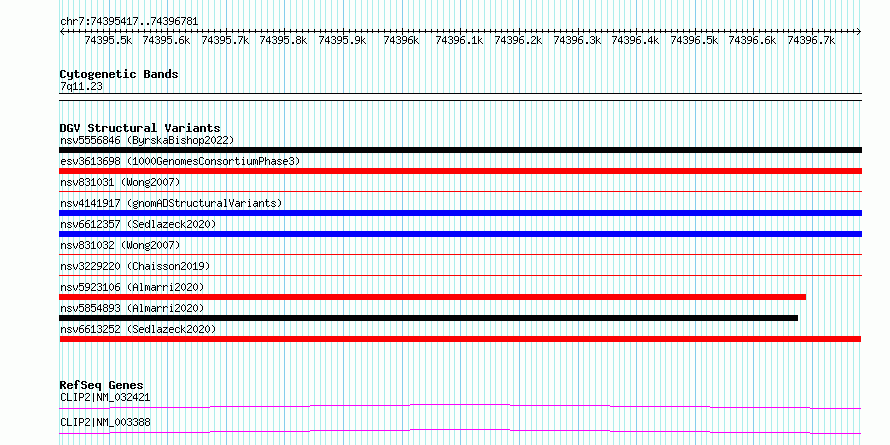Open variant nsv4141917 (gnomADStructuralVariants) label
The image size is (890, 445).
click(171, 203)
